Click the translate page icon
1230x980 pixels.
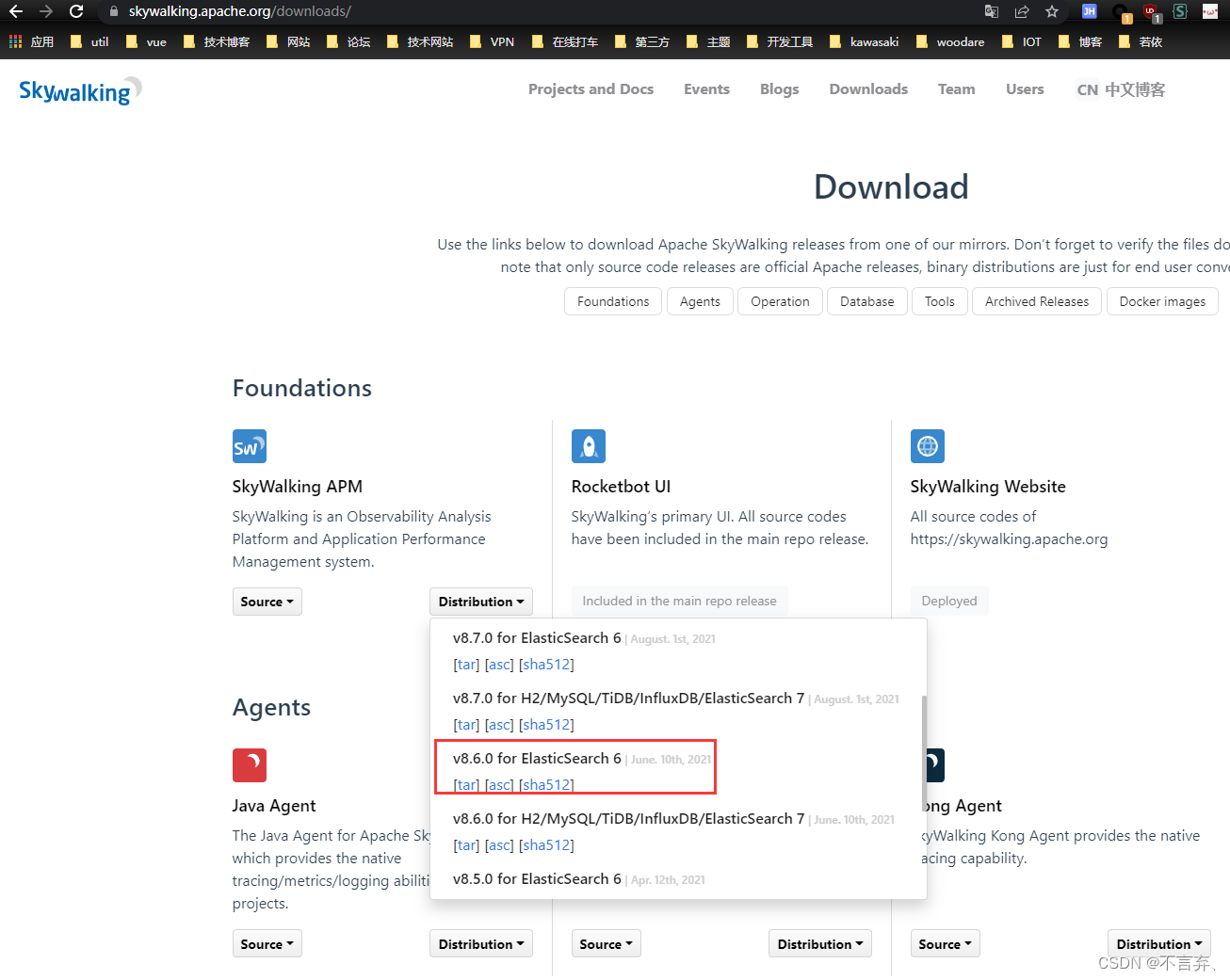[x=992, y=11]
